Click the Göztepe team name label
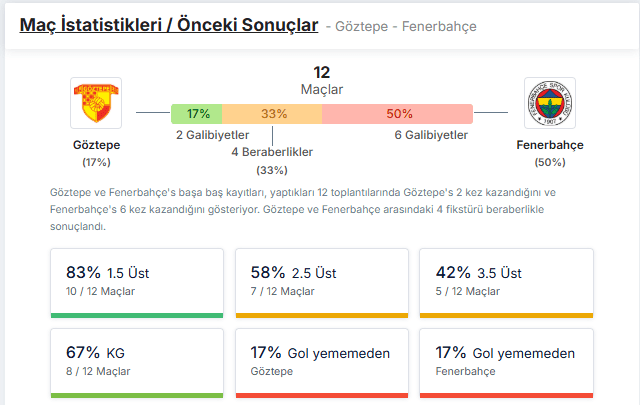The height and width of the screenshot is (405, 640). 96,145
